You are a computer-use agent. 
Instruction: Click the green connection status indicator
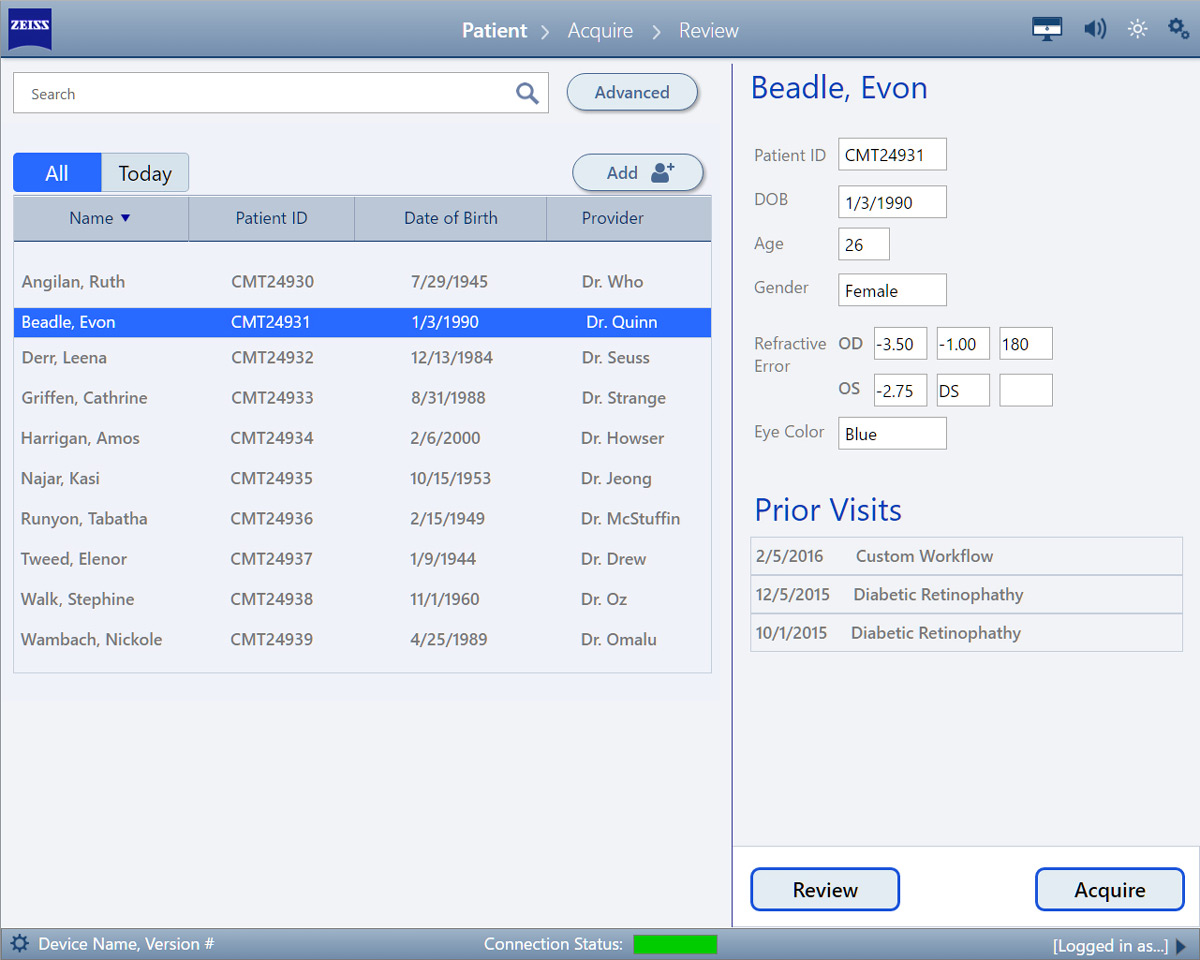675,944
